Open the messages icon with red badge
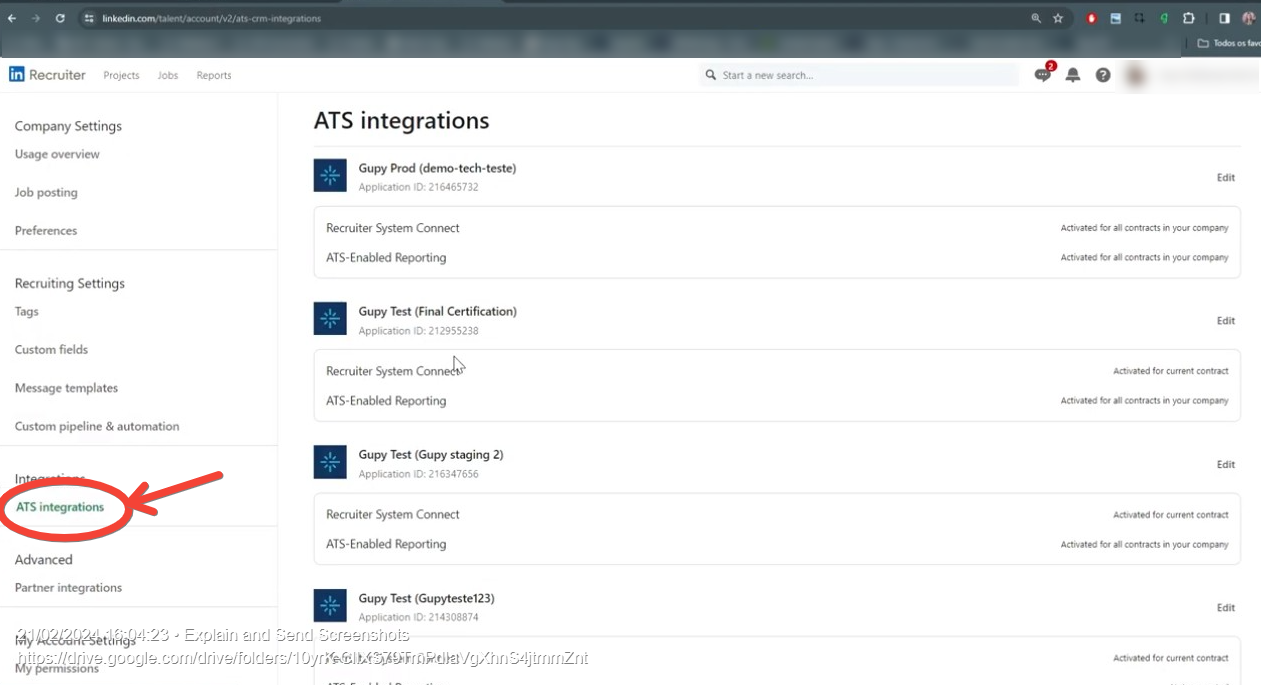The width and height of the screenshot is (1261, 685). click(1043, 75)
